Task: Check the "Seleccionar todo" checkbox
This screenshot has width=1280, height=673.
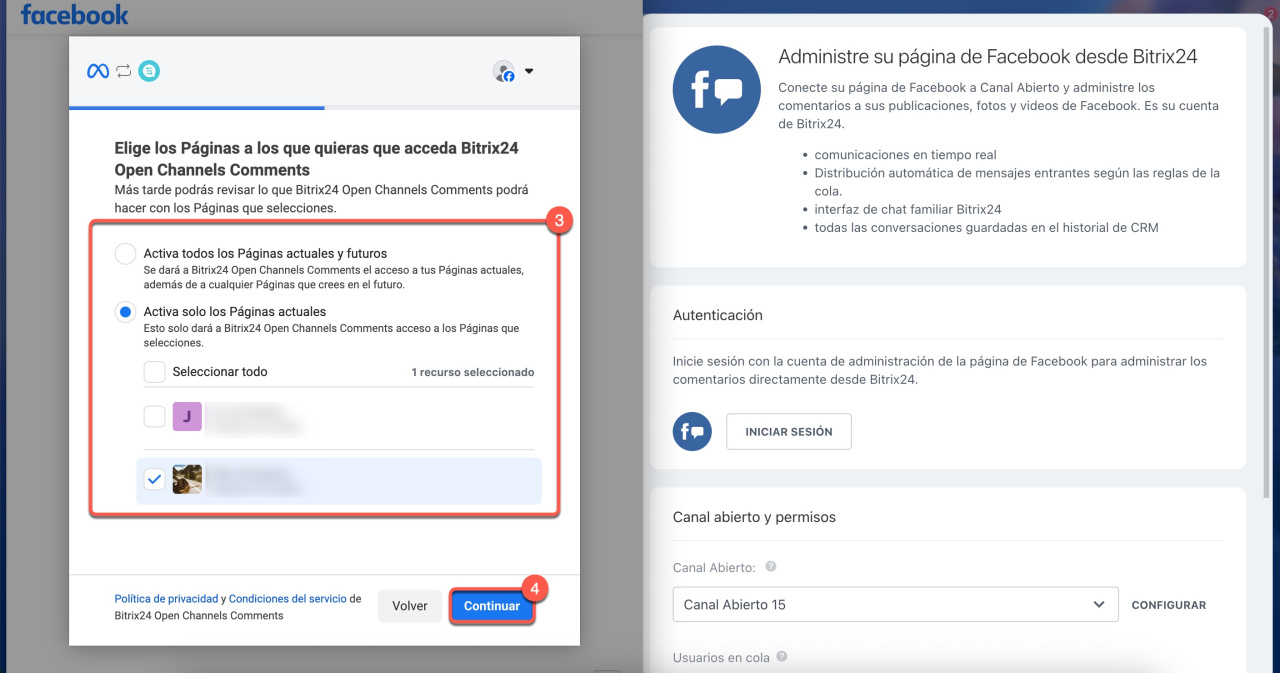Action: point(154,372)
